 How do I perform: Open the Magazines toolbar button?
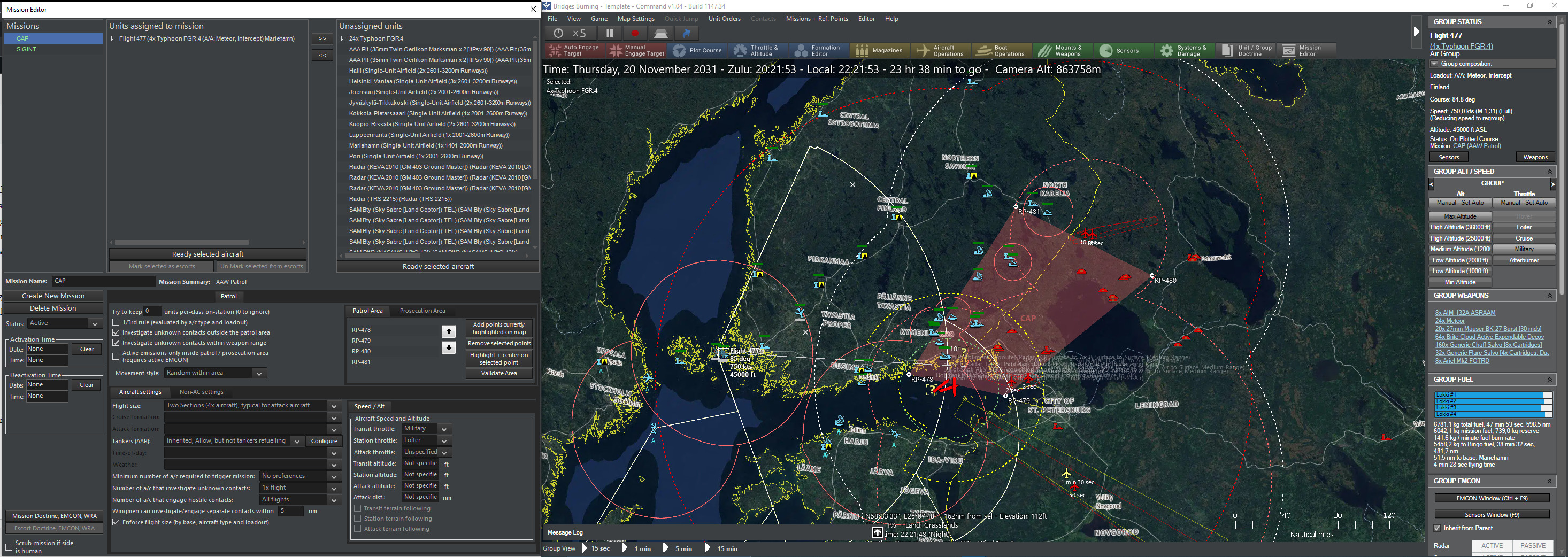pyautogui.click(x=879, y=51)
